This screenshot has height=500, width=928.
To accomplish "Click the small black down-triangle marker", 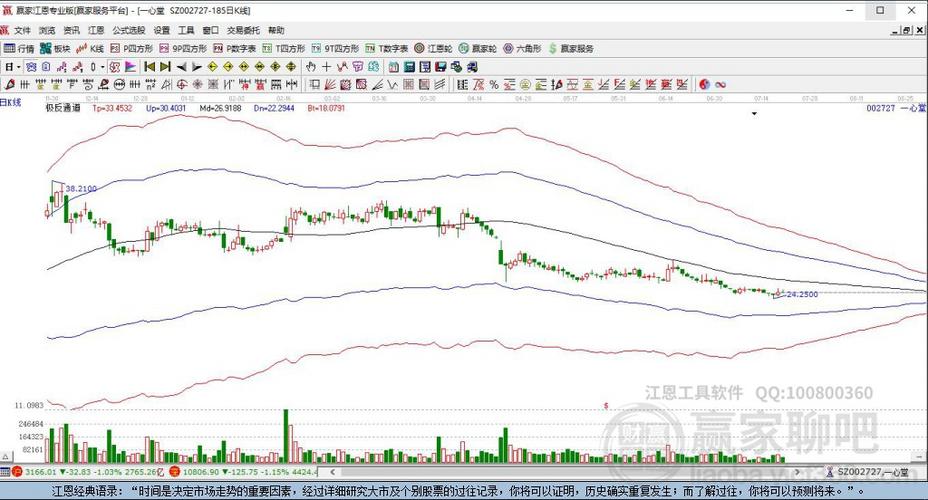I will tap(755, 114).
